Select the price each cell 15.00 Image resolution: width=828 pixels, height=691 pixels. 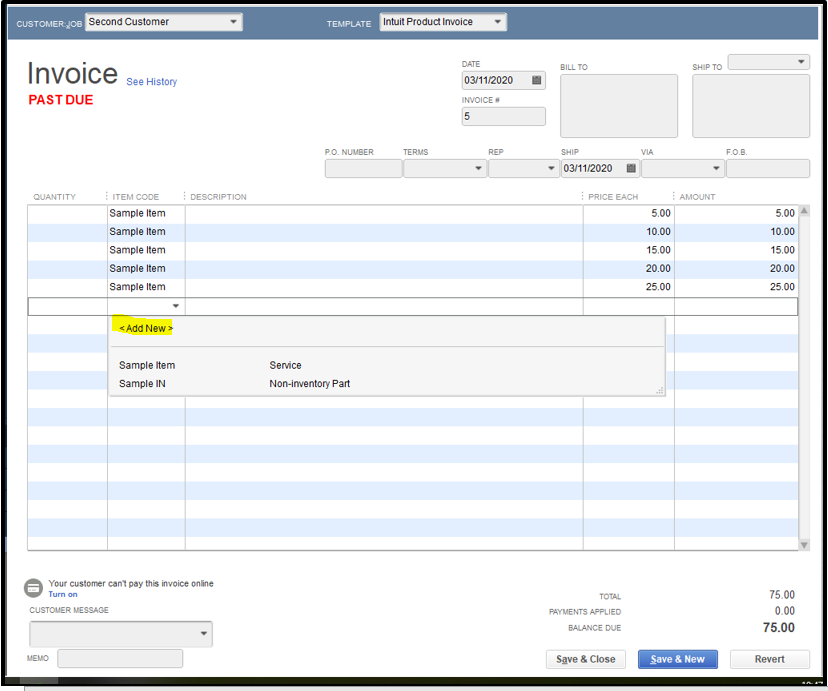click(628, 250)
